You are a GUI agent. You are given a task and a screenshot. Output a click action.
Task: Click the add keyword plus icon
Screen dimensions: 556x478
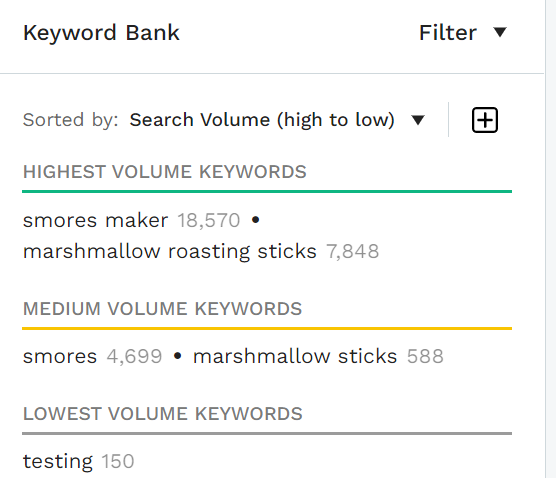(485, 120)
